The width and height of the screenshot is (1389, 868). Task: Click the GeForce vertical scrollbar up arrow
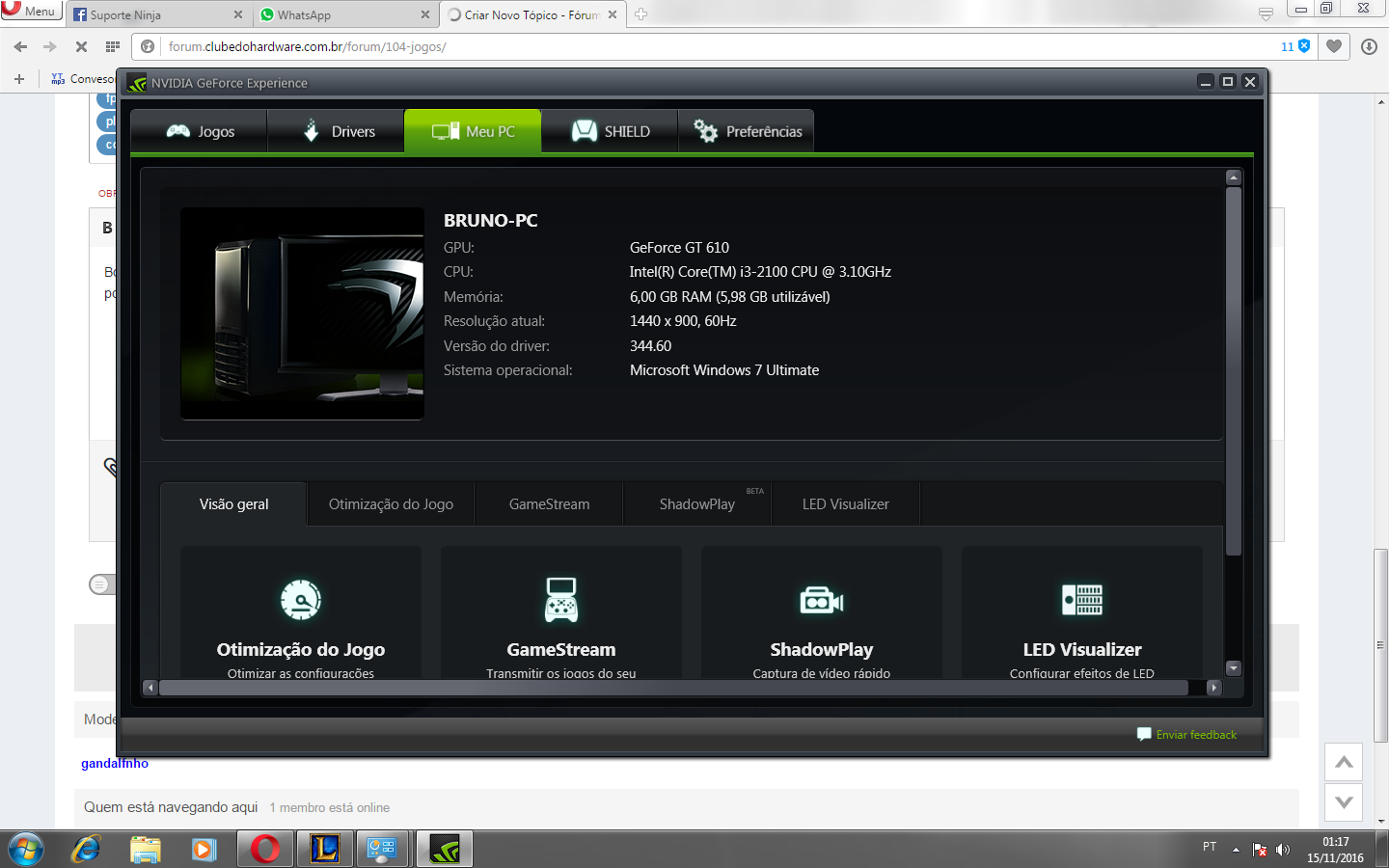click(1233, 177)
